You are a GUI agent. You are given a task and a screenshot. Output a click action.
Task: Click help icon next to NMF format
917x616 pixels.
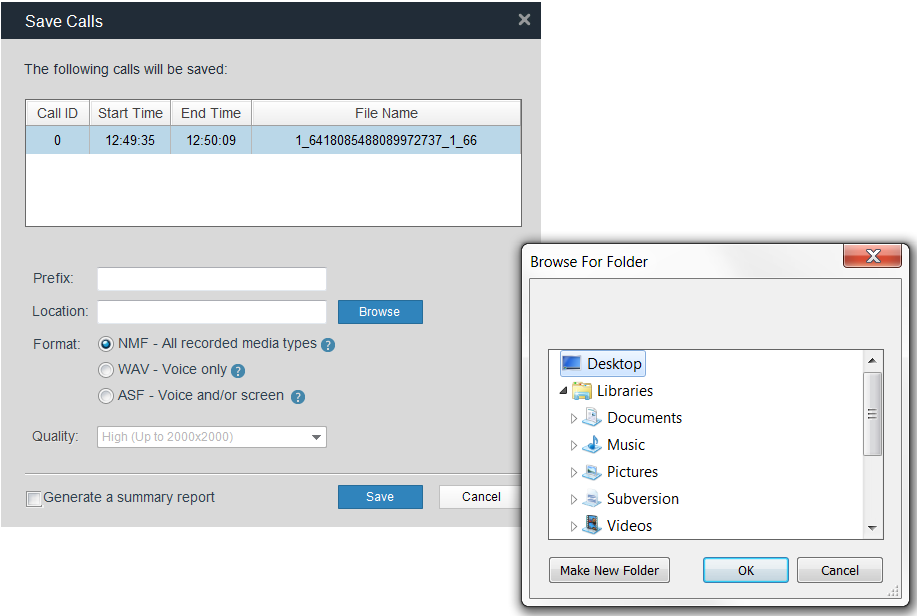click(x=328, y=345)
